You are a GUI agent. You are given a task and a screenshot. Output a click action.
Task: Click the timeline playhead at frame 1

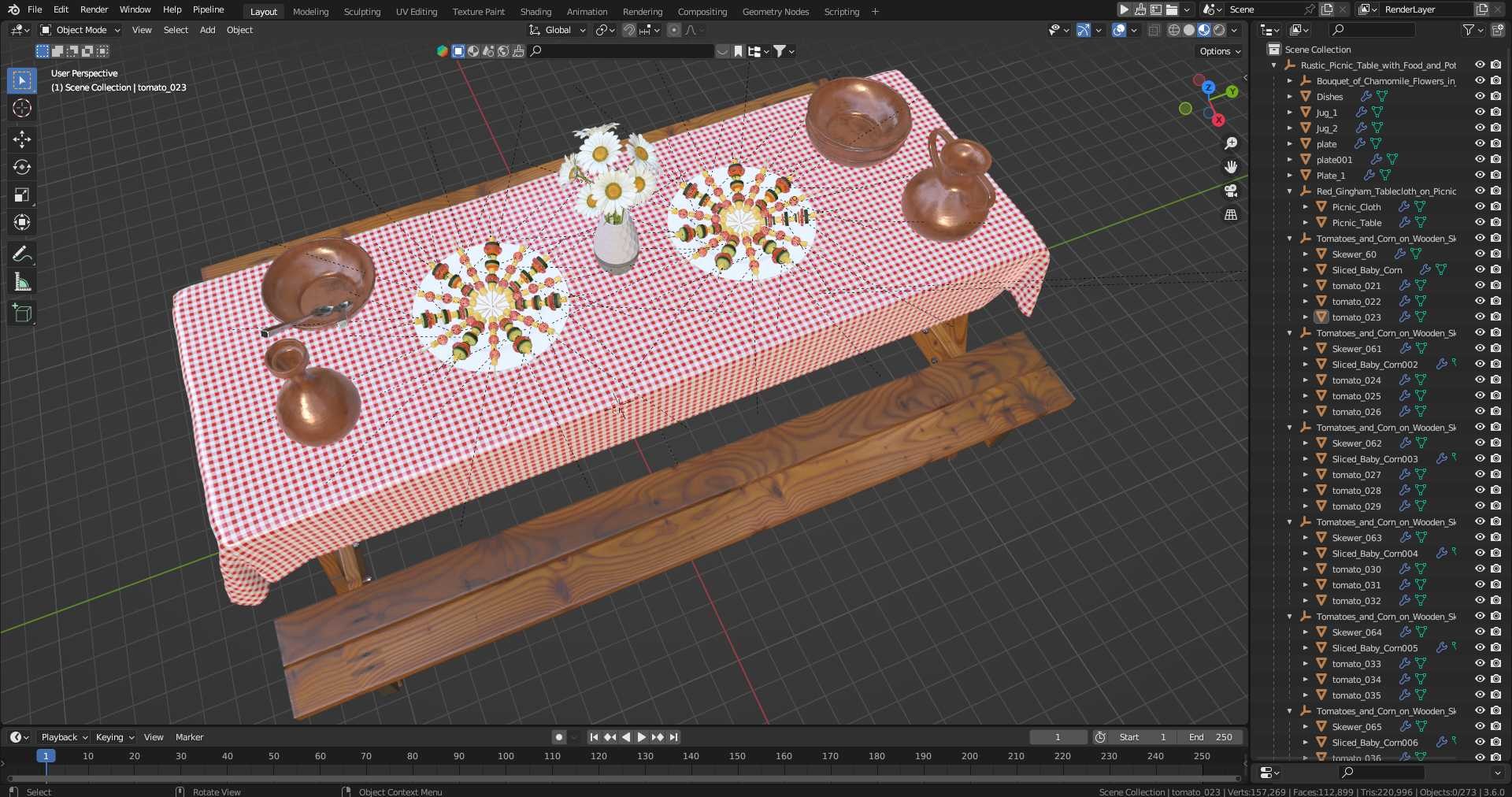[46, 756]
